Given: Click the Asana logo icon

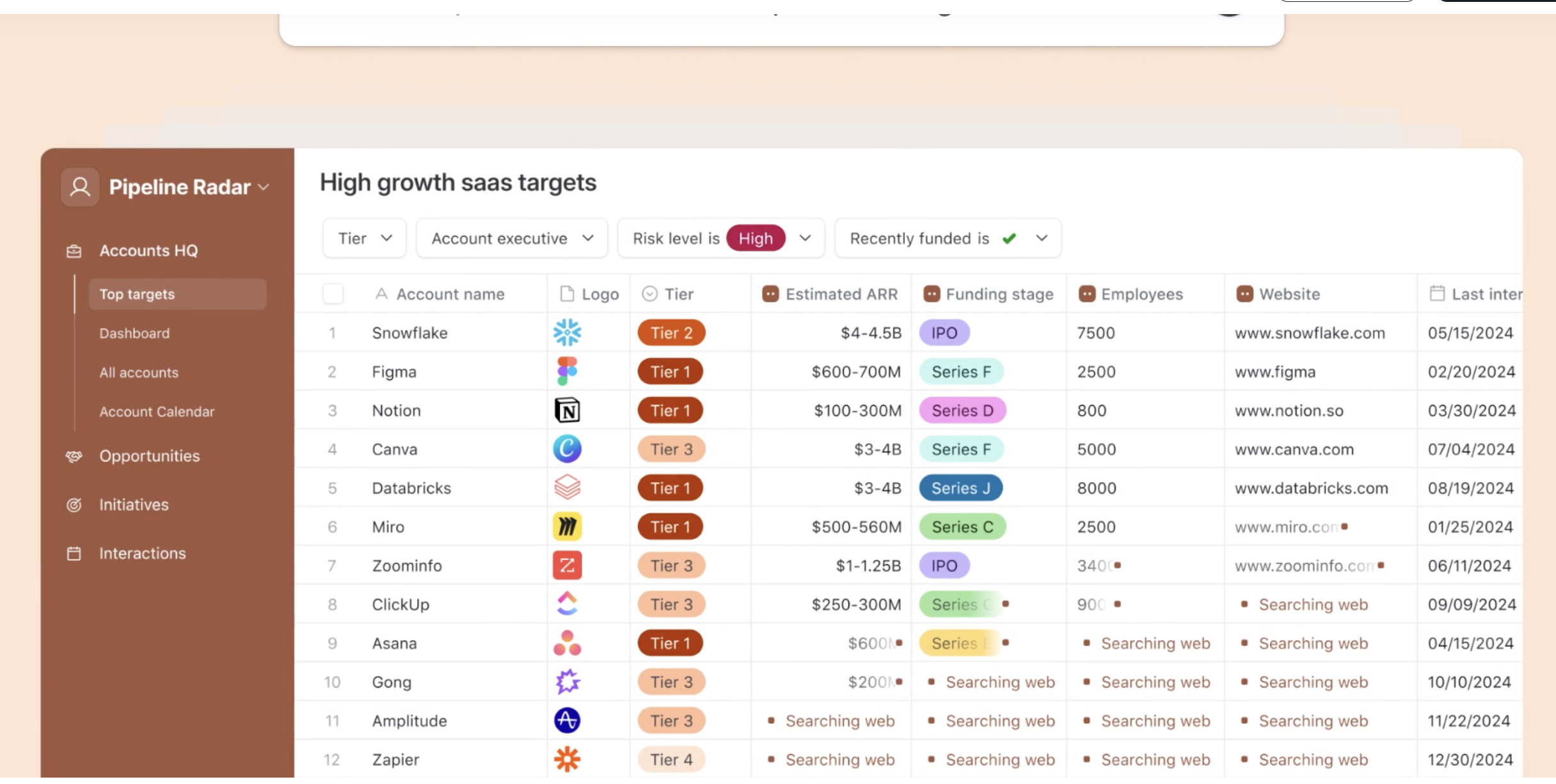Looking at the screenshot, I should pos(567,643).
